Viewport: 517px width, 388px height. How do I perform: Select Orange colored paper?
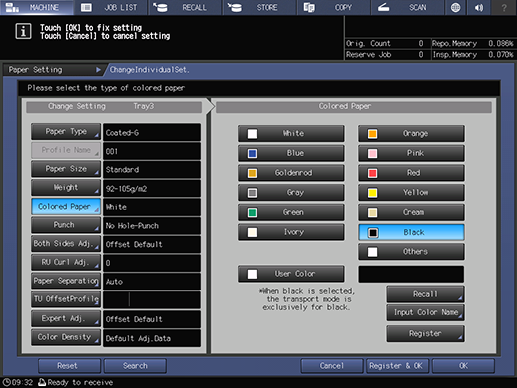click(x=411, y=133)
